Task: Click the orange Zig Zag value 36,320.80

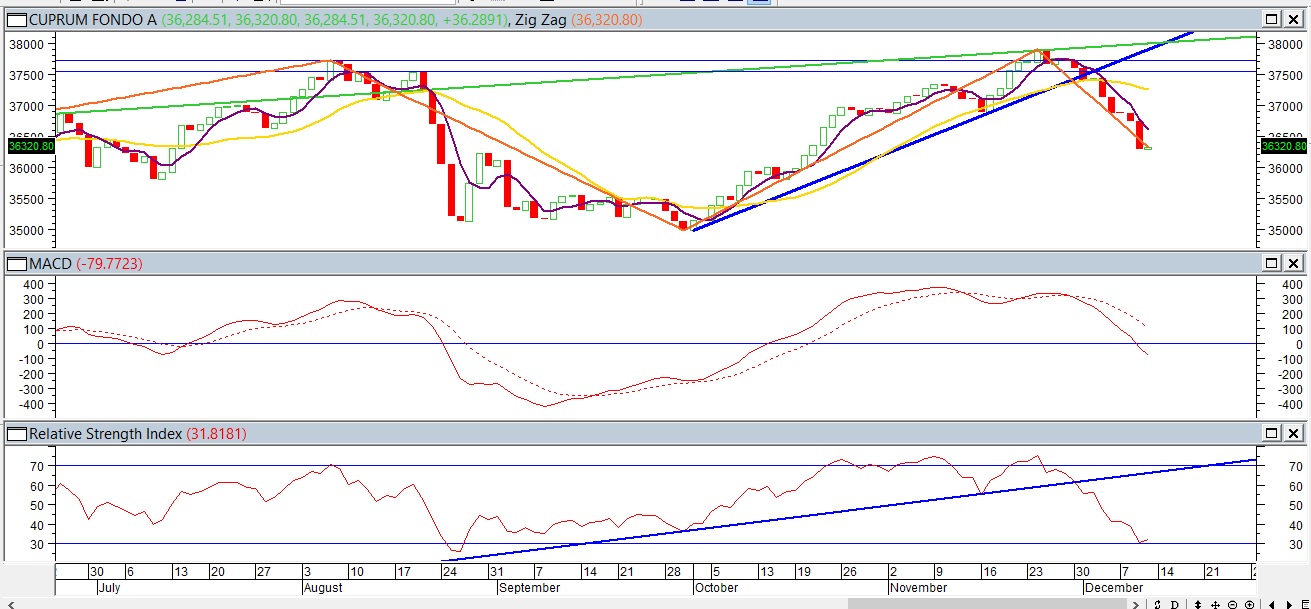Action: coord(607,19)
